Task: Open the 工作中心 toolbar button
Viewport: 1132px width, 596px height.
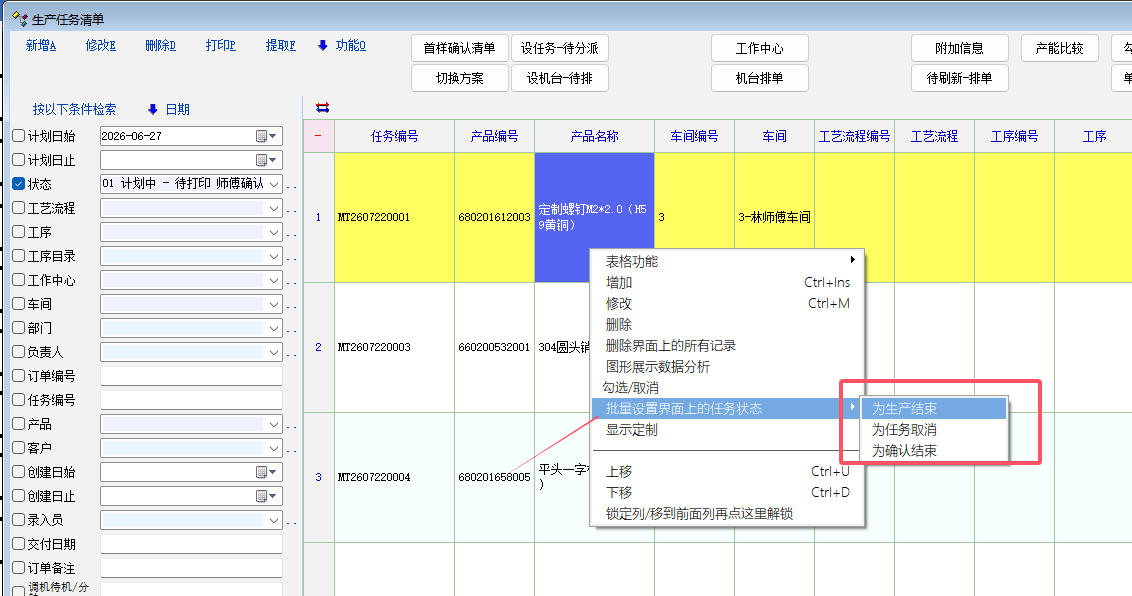Action: click(x=759, y=48)
